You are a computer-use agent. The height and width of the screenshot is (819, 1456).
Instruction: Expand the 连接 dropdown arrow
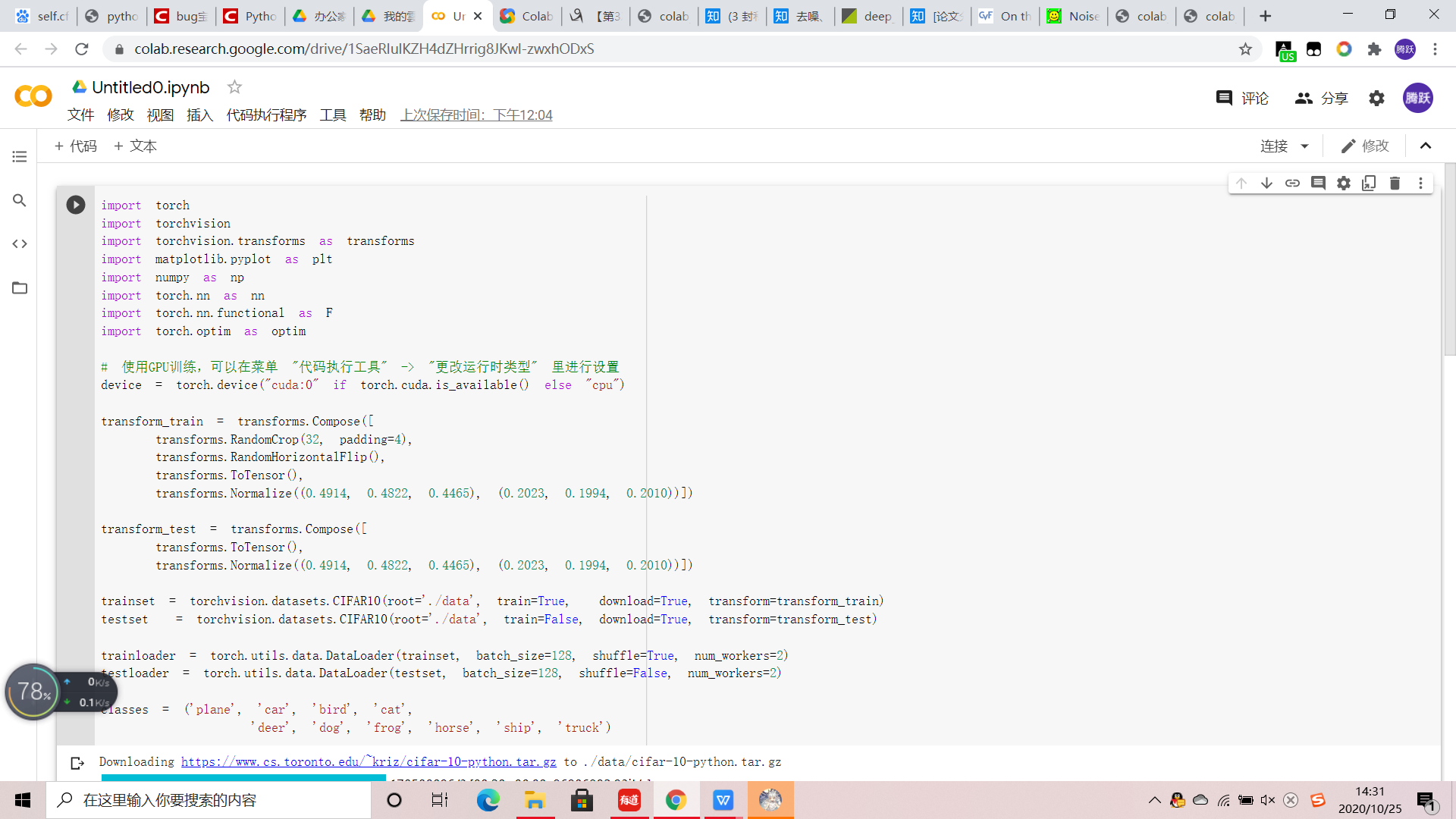(1304, 146)
